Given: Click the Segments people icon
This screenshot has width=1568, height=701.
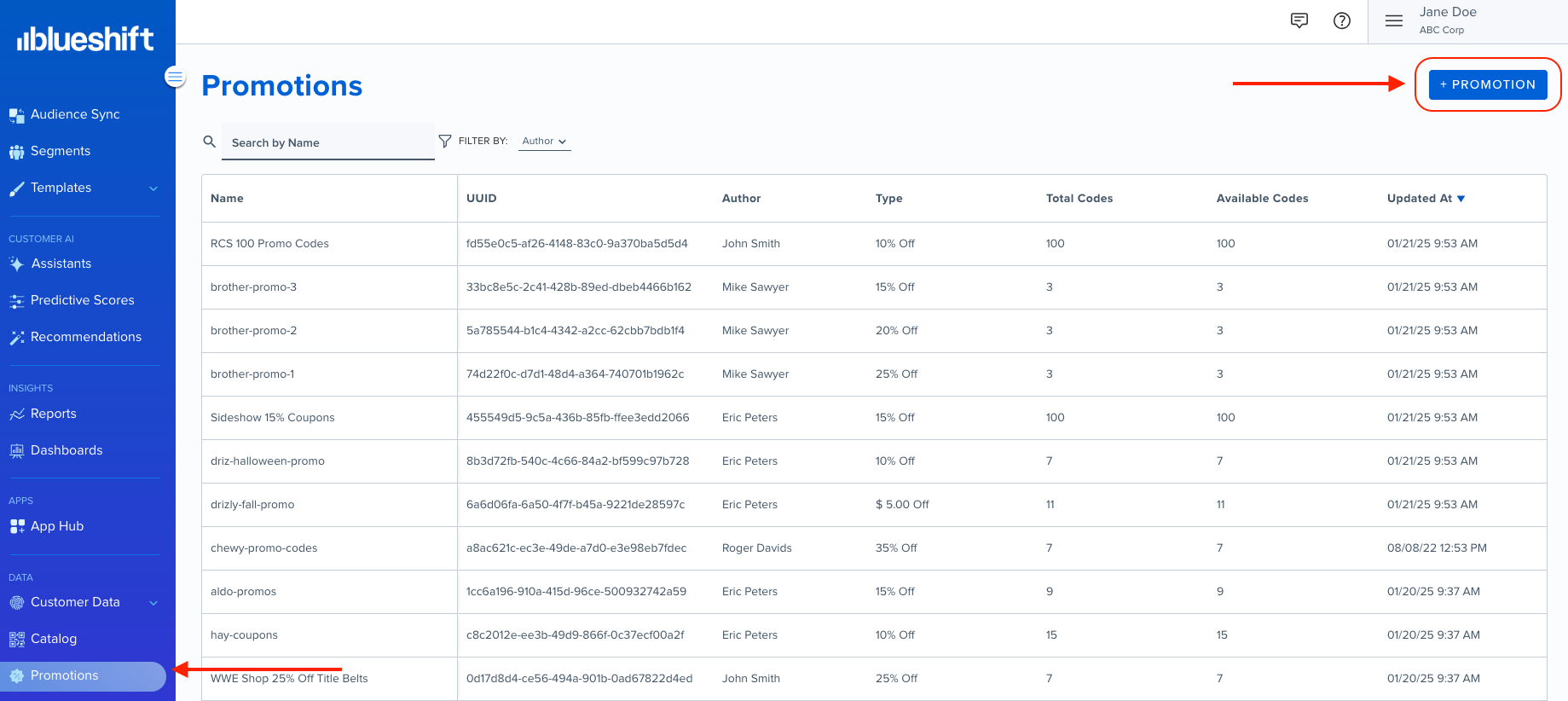Looking at the screenshot, I should [x=16, y=152].
